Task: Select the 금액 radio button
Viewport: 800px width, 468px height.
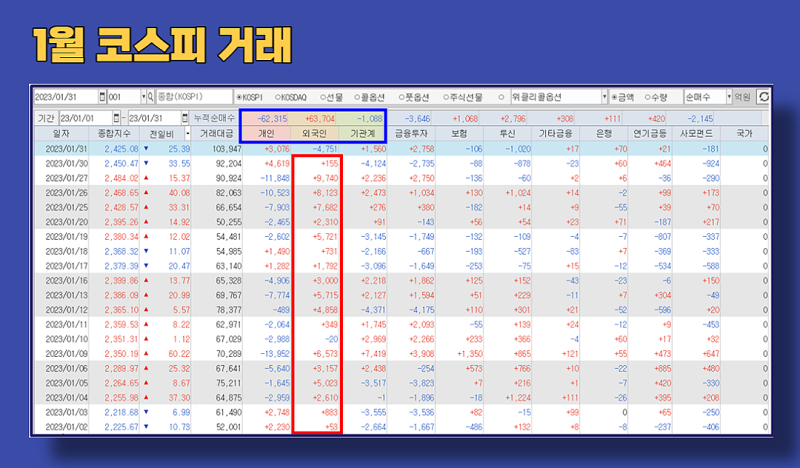Action: point(614,97)
